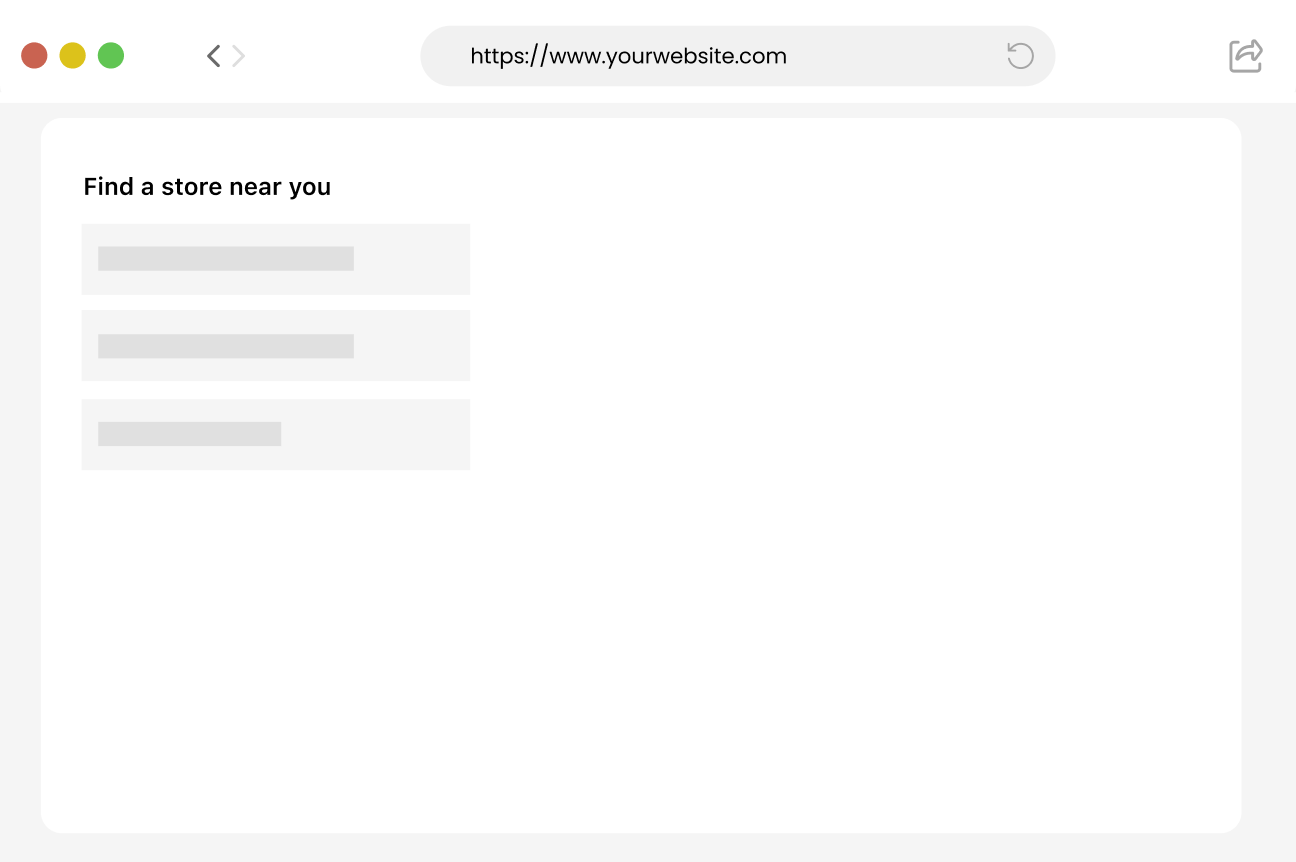Close the window with the red button
1296x862 pixels.
click(x=34, y=56)
